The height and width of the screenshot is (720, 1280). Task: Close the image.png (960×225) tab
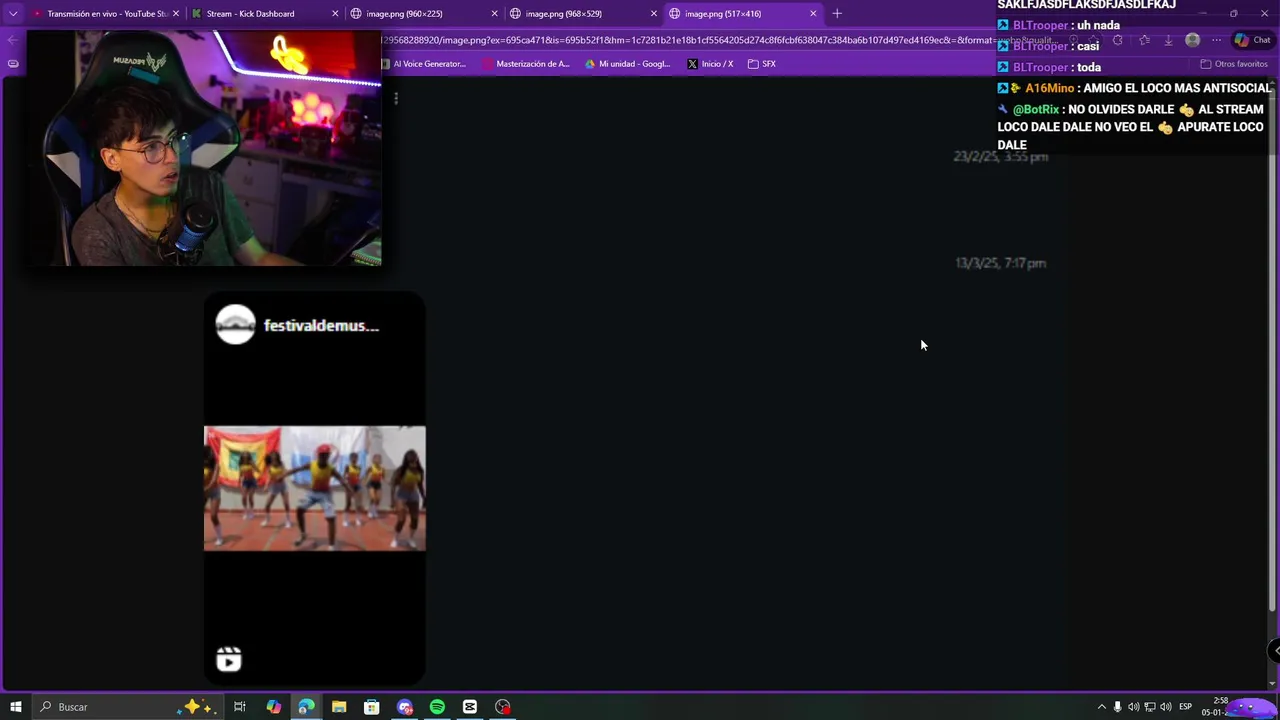tap(494, 14)
